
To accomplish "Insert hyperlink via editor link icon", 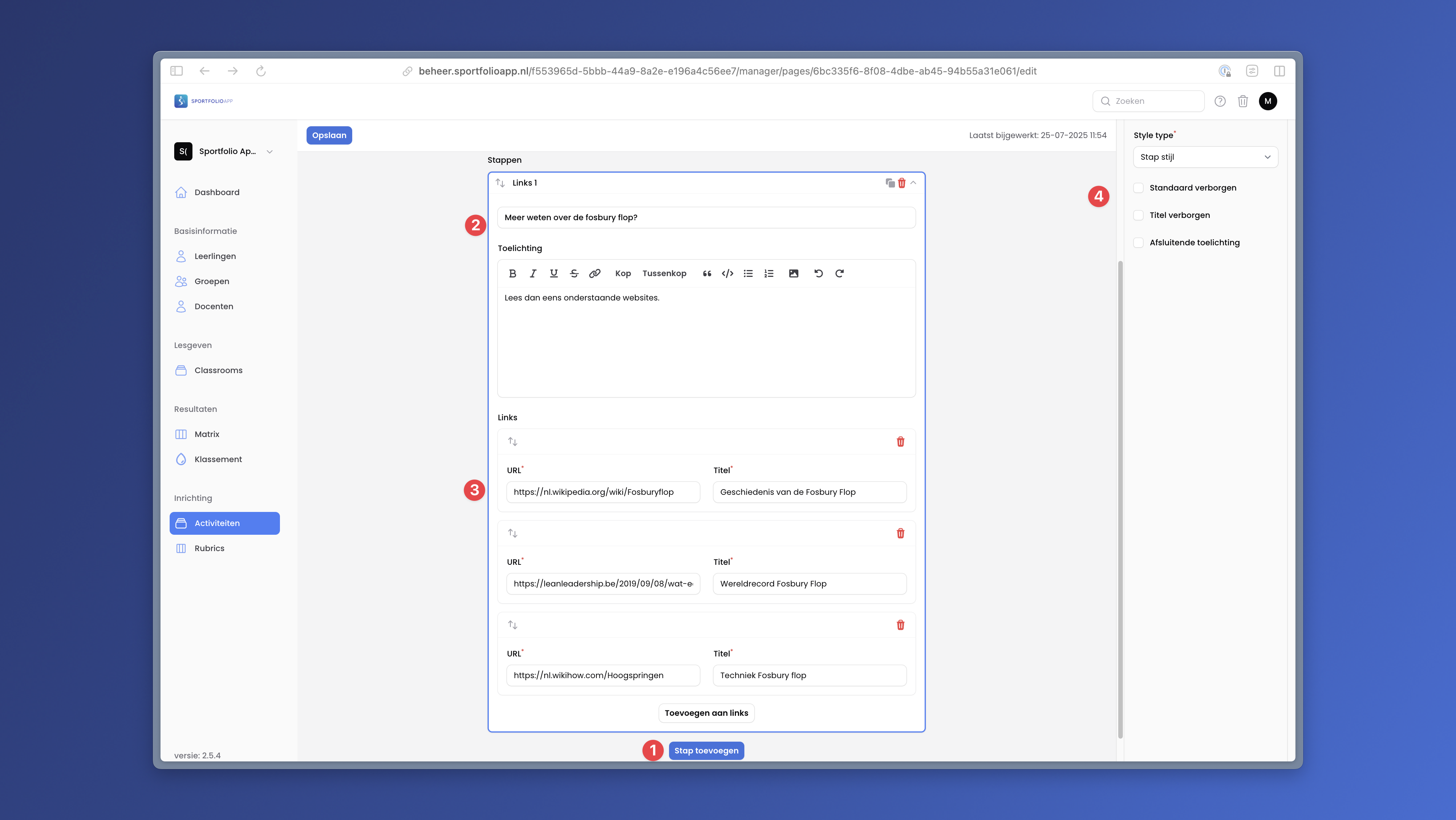I will click(x=594, y=273).
